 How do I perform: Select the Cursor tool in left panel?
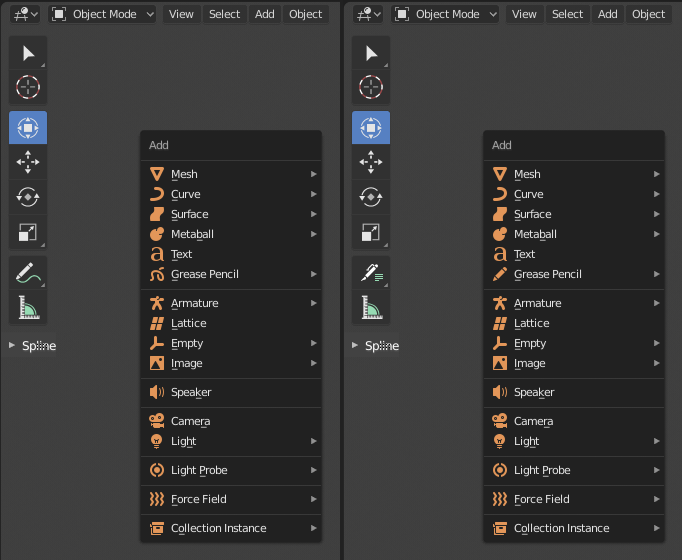(x=28, y=87)
